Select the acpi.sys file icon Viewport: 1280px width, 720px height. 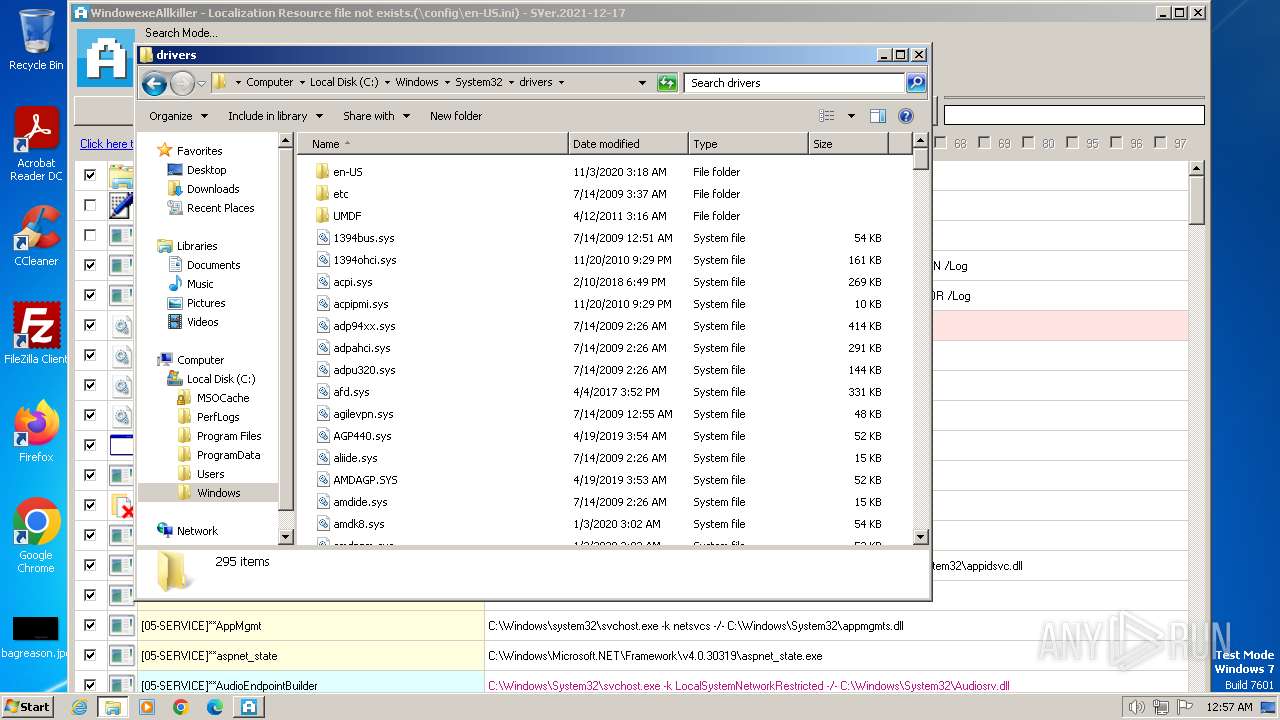(x=322, y=282)
